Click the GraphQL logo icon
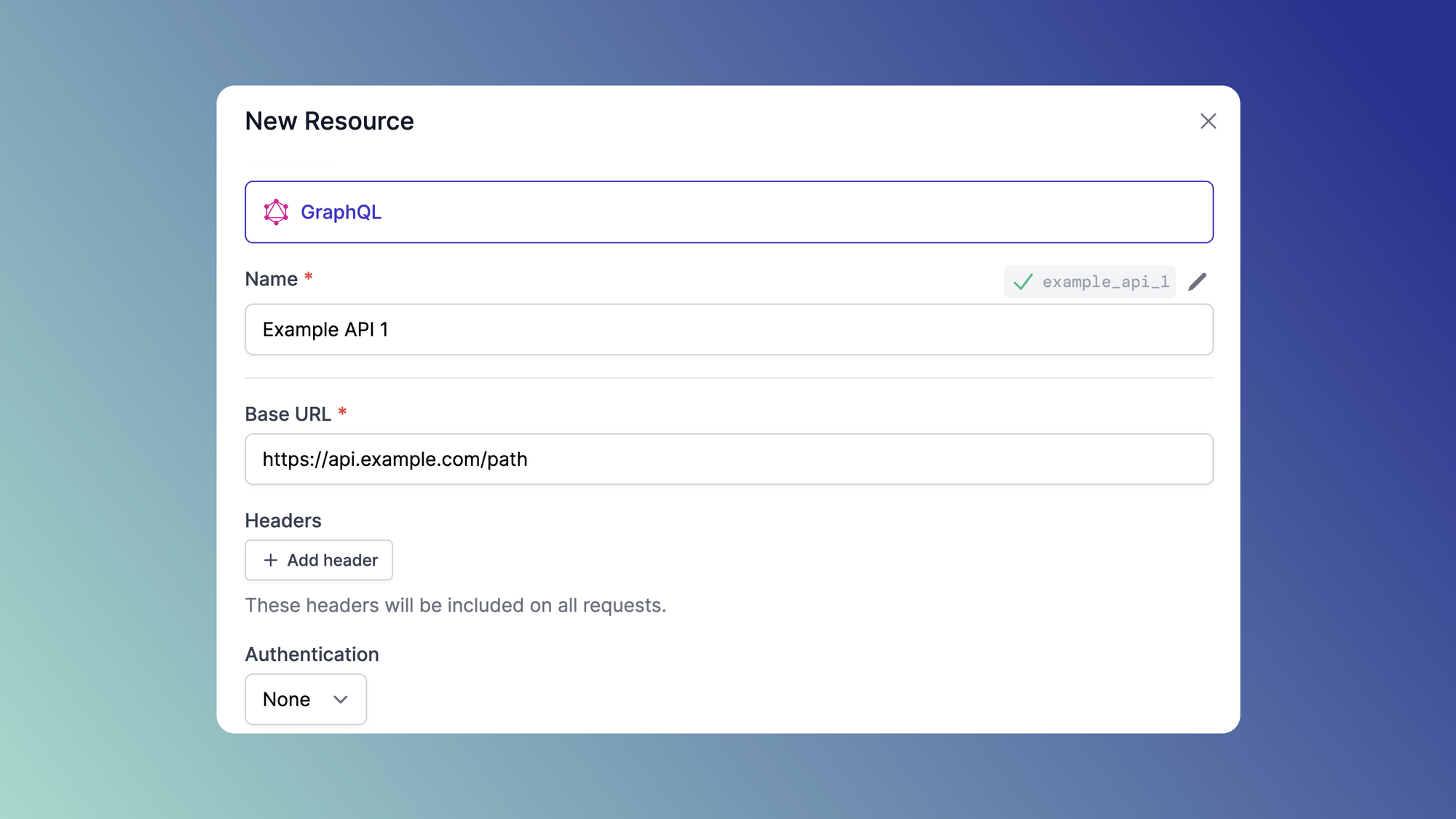The image size is (1456, 819). pyautogui.click(x=276, y=212)
